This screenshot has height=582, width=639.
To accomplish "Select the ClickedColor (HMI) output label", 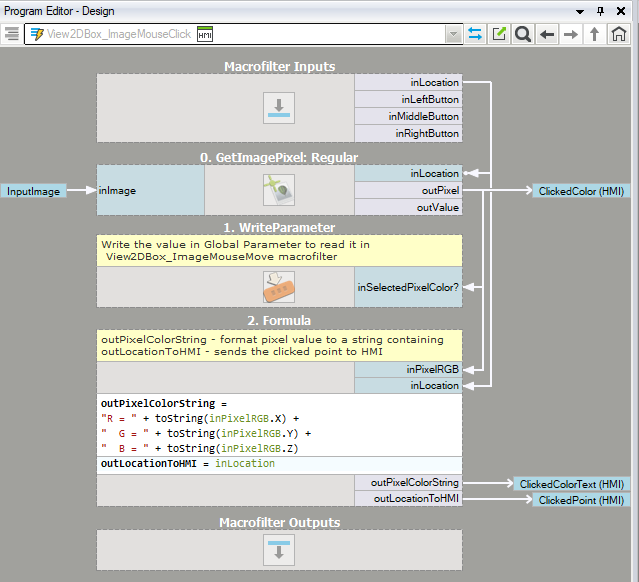I will (582, 190).
